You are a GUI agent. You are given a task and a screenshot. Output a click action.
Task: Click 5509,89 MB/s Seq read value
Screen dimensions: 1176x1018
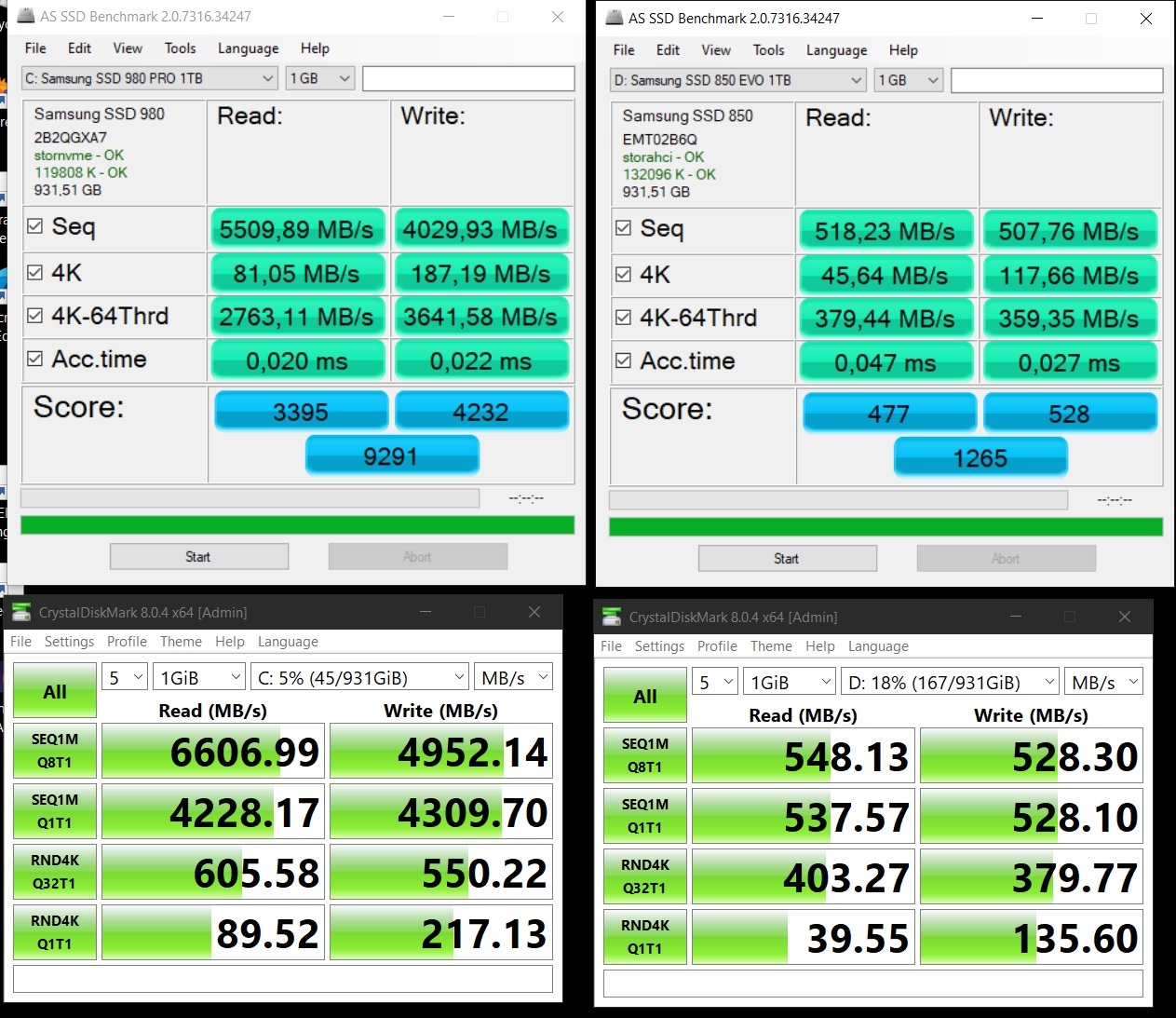298,229
